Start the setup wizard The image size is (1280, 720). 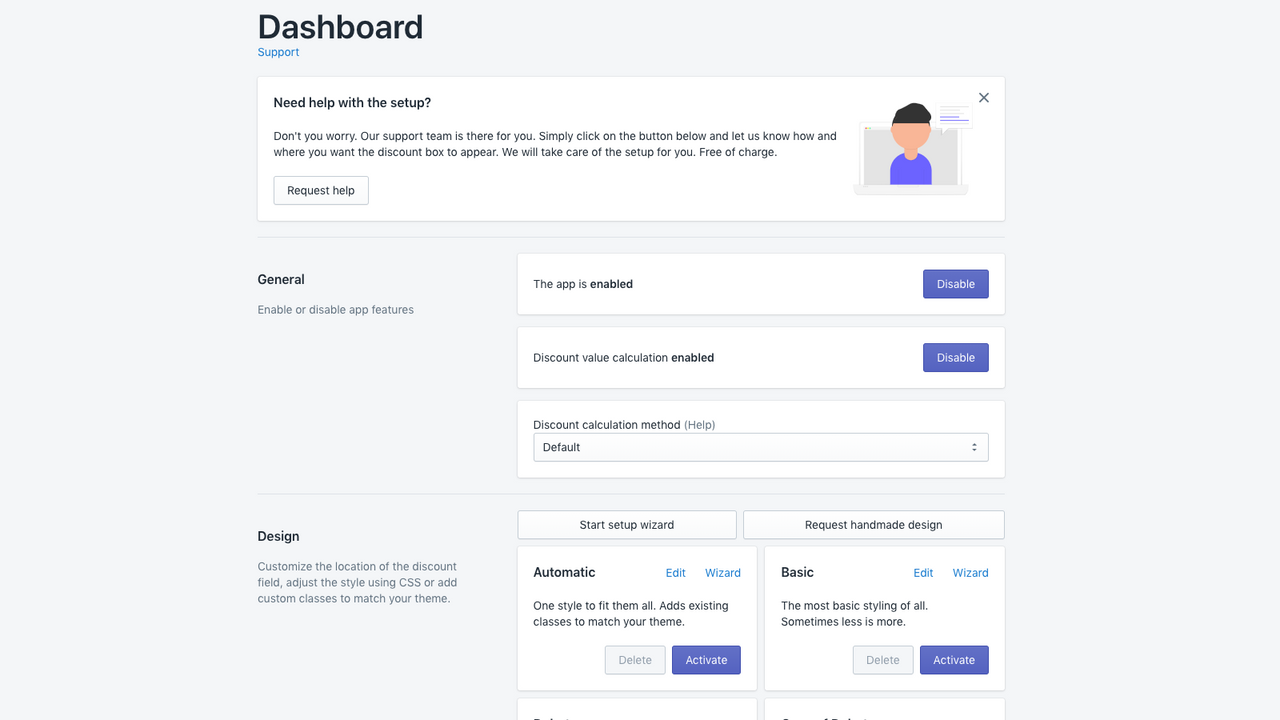(626, 524)
